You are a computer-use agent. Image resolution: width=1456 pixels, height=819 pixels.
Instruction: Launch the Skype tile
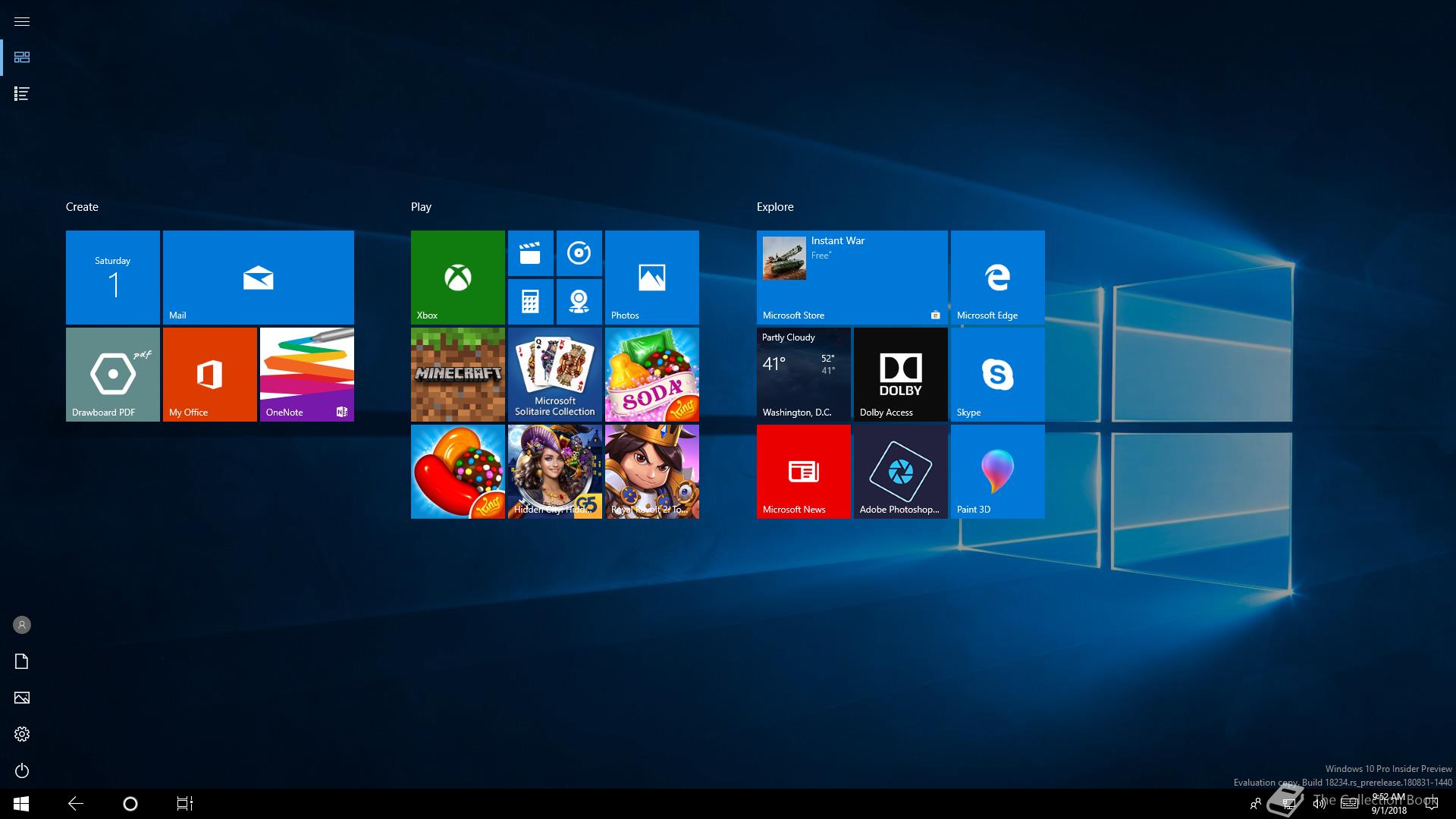point(998,375)
